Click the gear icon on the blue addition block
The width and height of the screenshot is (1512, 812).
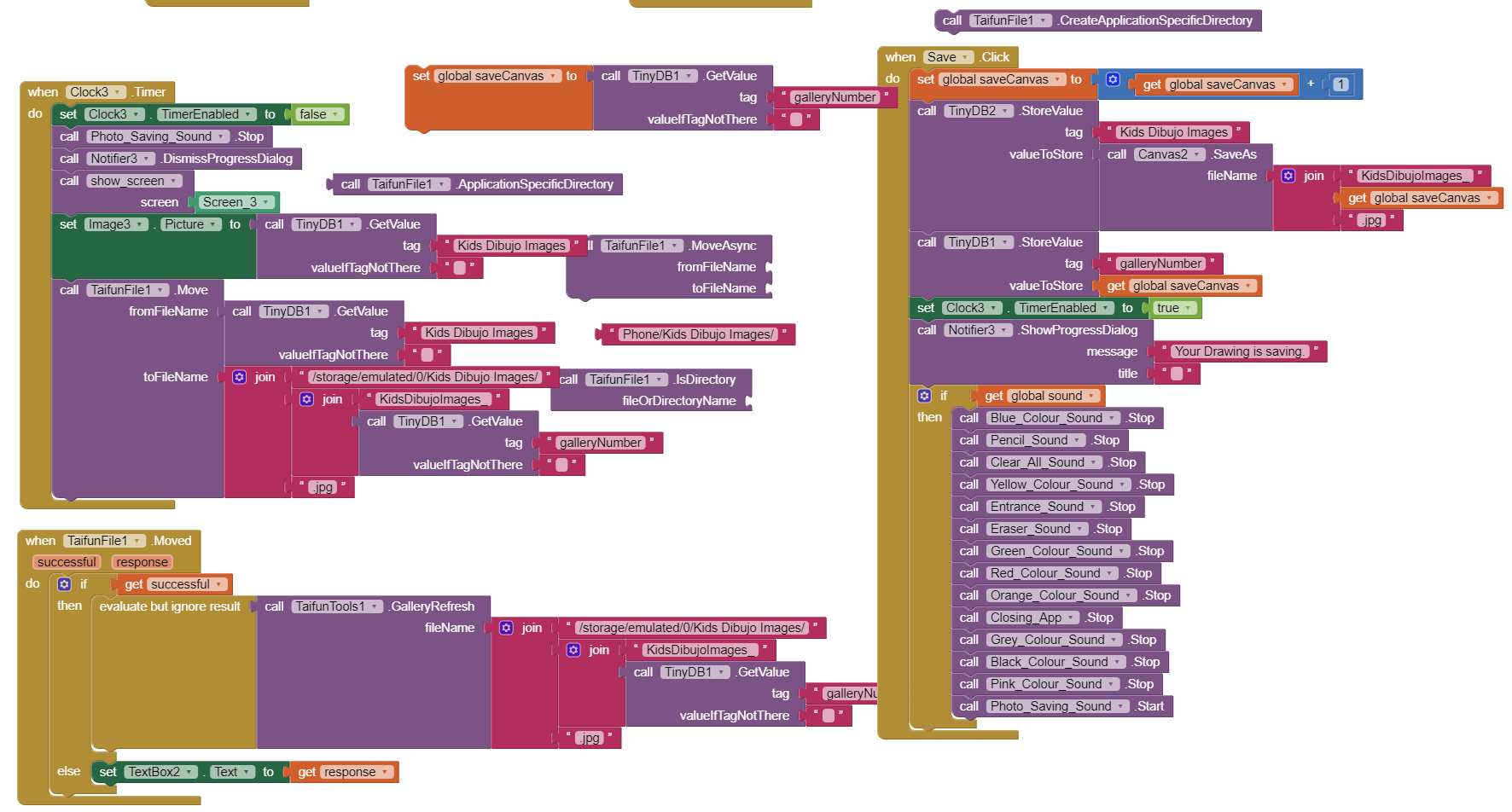[1113, 80]
